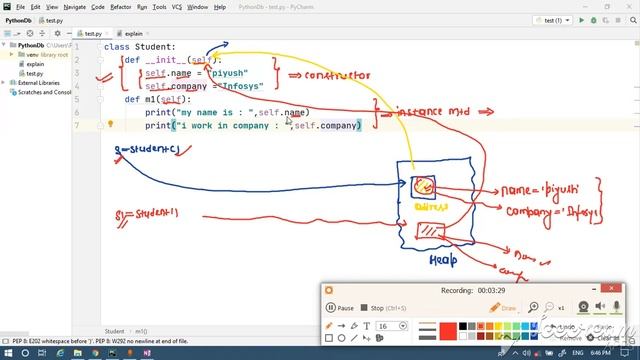Viewport: 640px width, 360px height.
Task: Open Scratches and Consoles node
Action: tap(40, 92)
